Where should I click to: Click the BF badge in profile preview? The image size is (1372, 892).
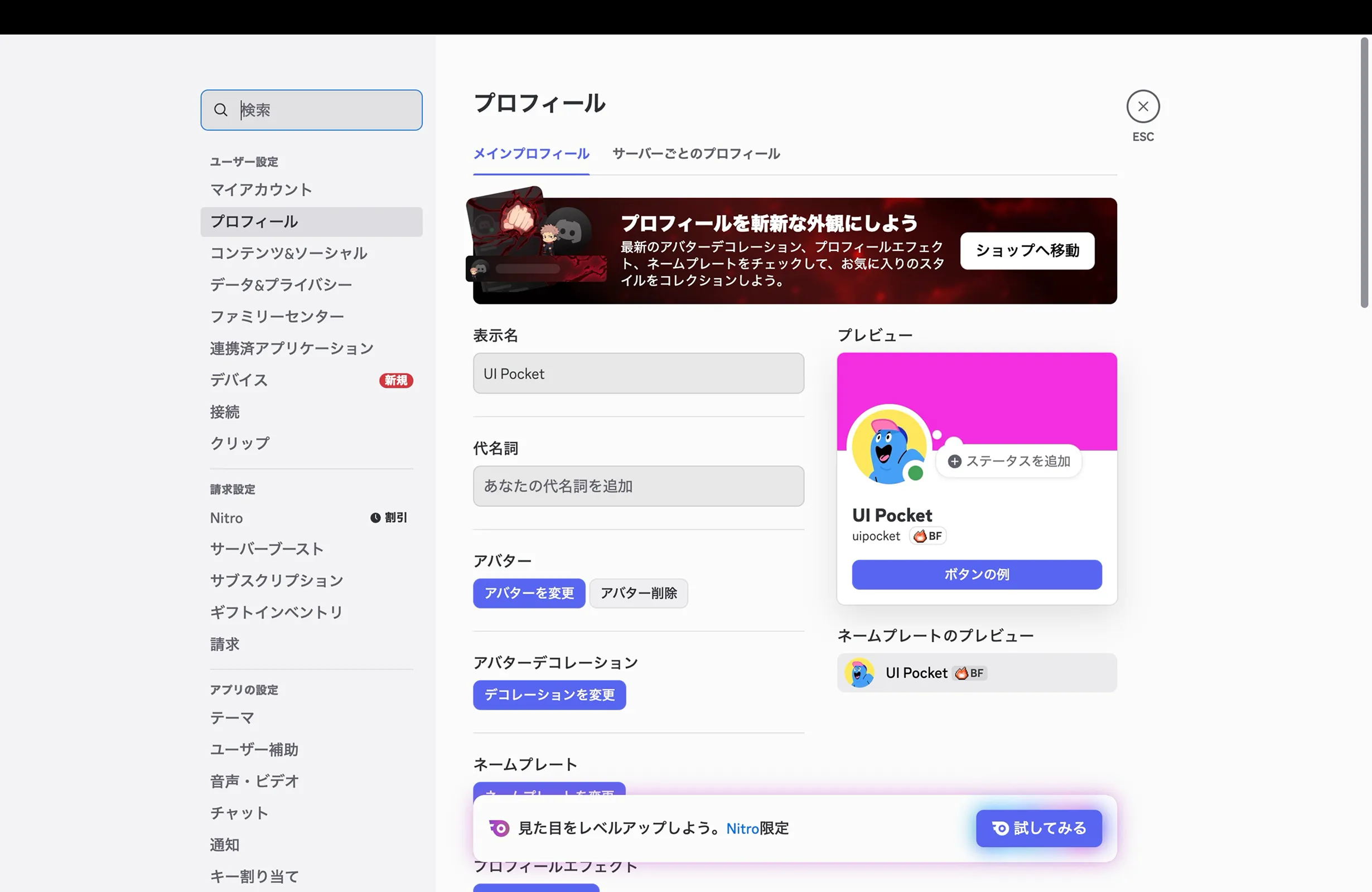point(927,536)
